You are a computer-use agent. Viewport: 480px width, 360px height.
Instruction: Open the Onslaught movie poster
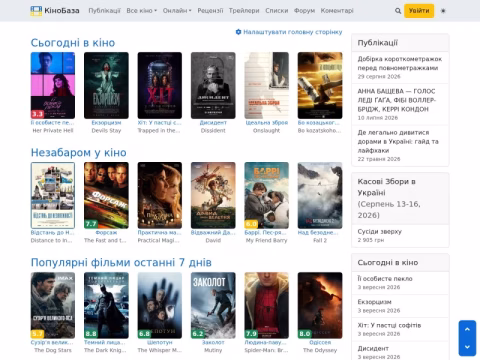pos(267,85)
